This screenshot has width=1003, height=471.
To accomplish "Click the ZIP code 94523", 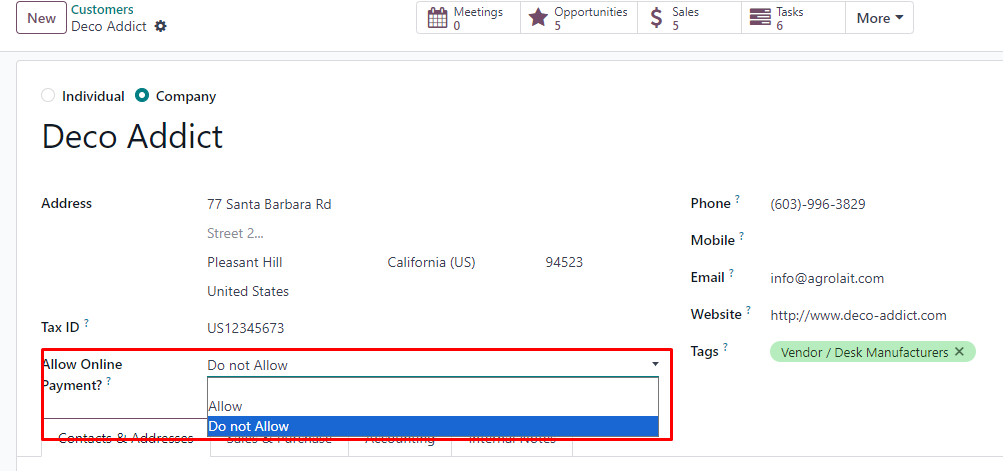I will 564,262.
